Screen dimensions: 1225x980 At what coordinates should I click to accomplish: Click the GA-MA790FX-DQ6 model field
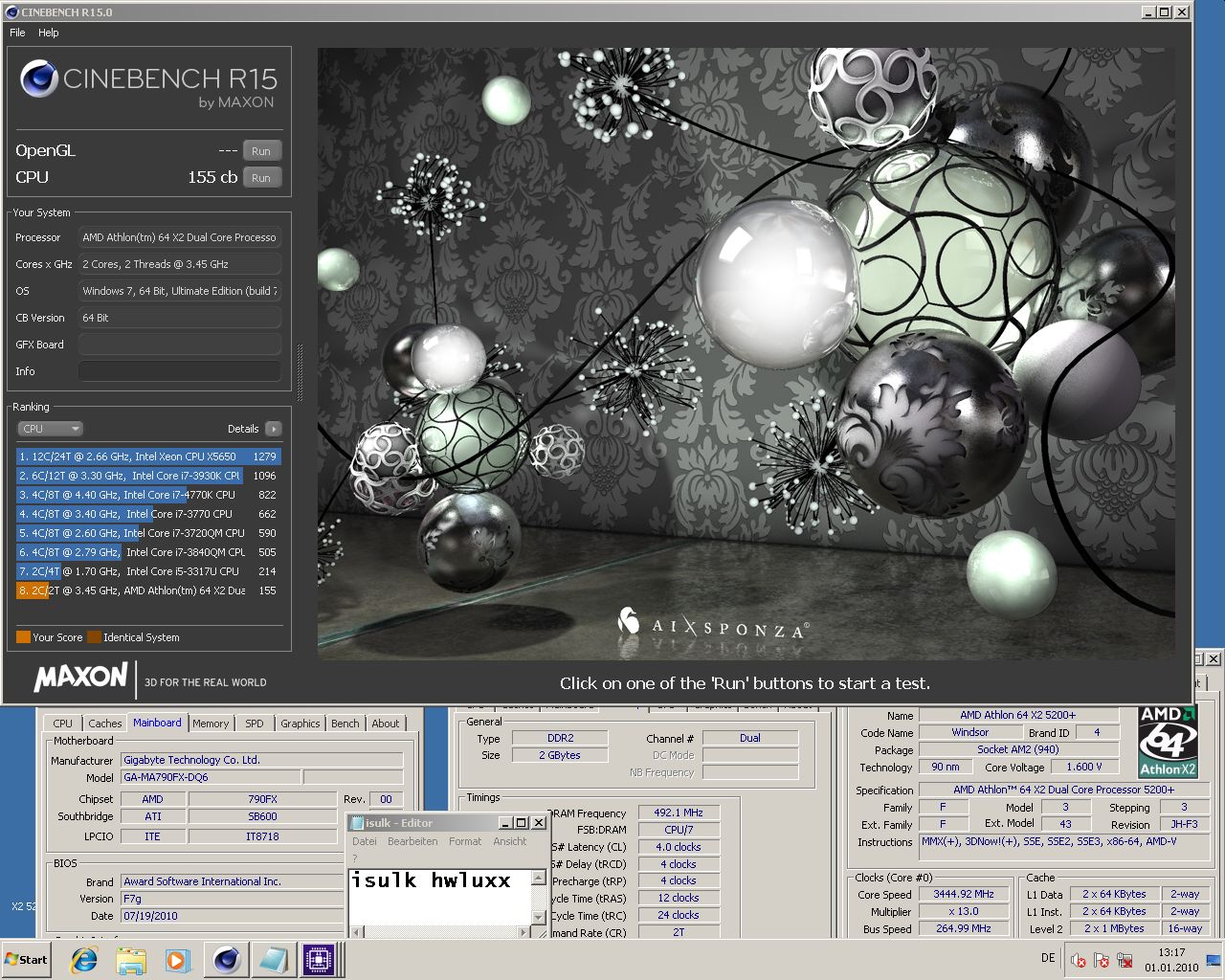pyautogui.click(x=211, y=777)
